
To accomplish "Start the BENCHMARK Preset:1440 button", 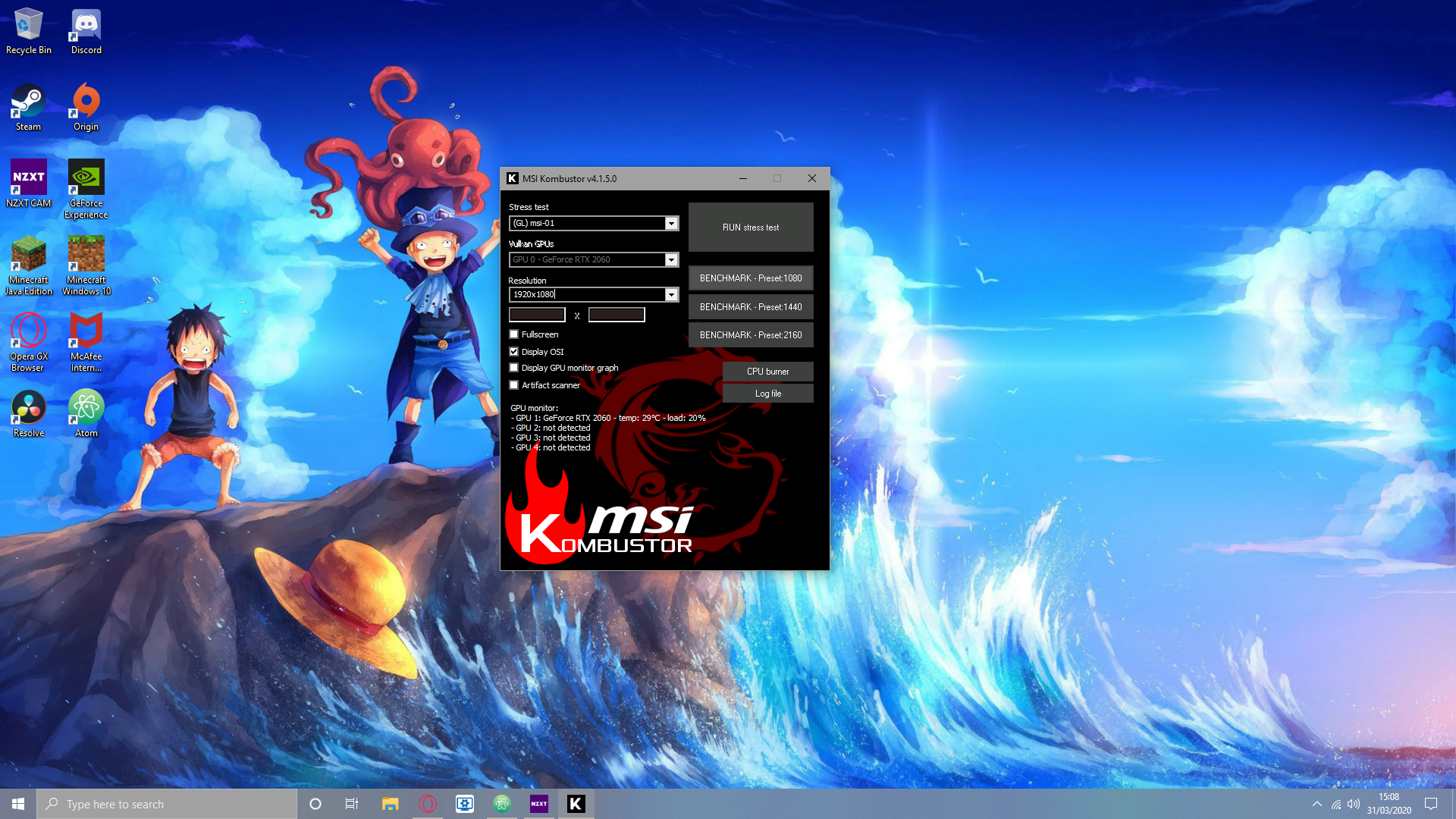I will pos(751,307).
